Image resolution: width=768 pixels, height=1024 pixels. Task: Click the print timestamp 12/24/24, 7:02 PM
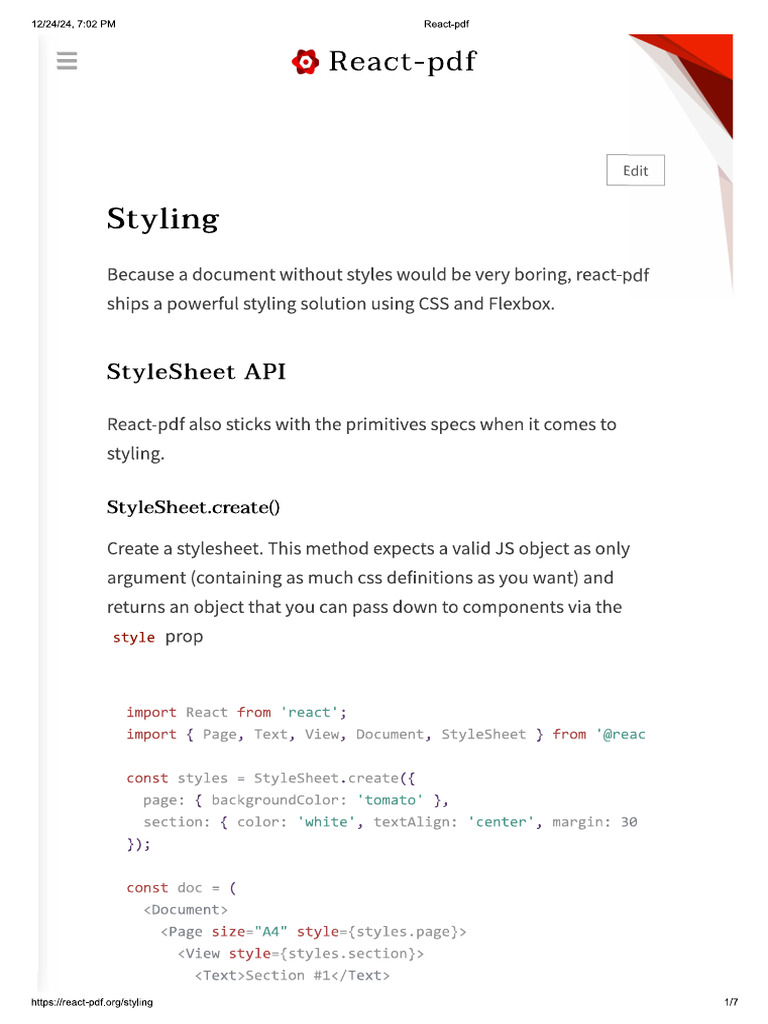(74, 24)
